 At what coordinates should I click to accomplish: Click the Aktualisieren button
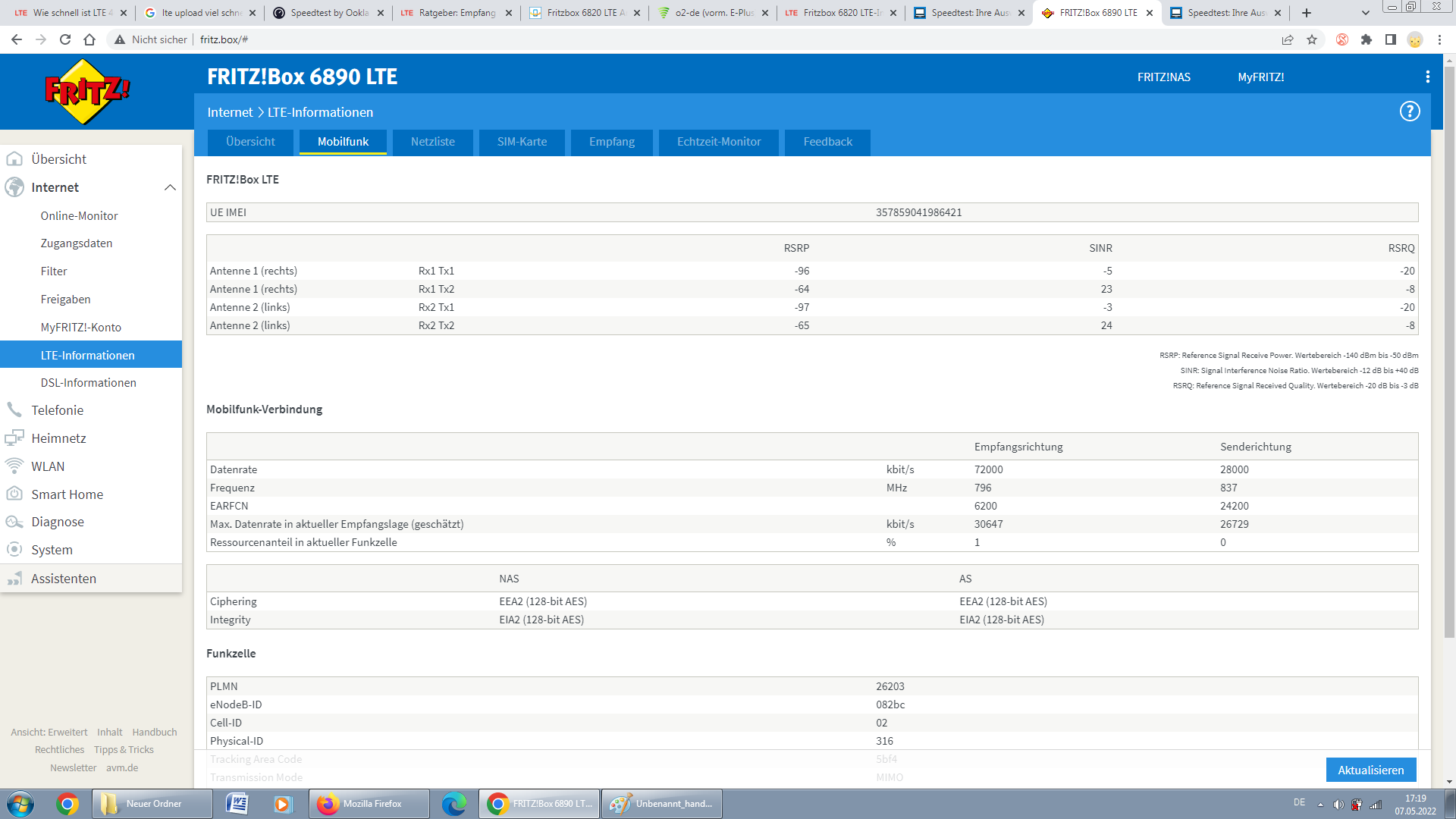click(x=1371, y=770)
